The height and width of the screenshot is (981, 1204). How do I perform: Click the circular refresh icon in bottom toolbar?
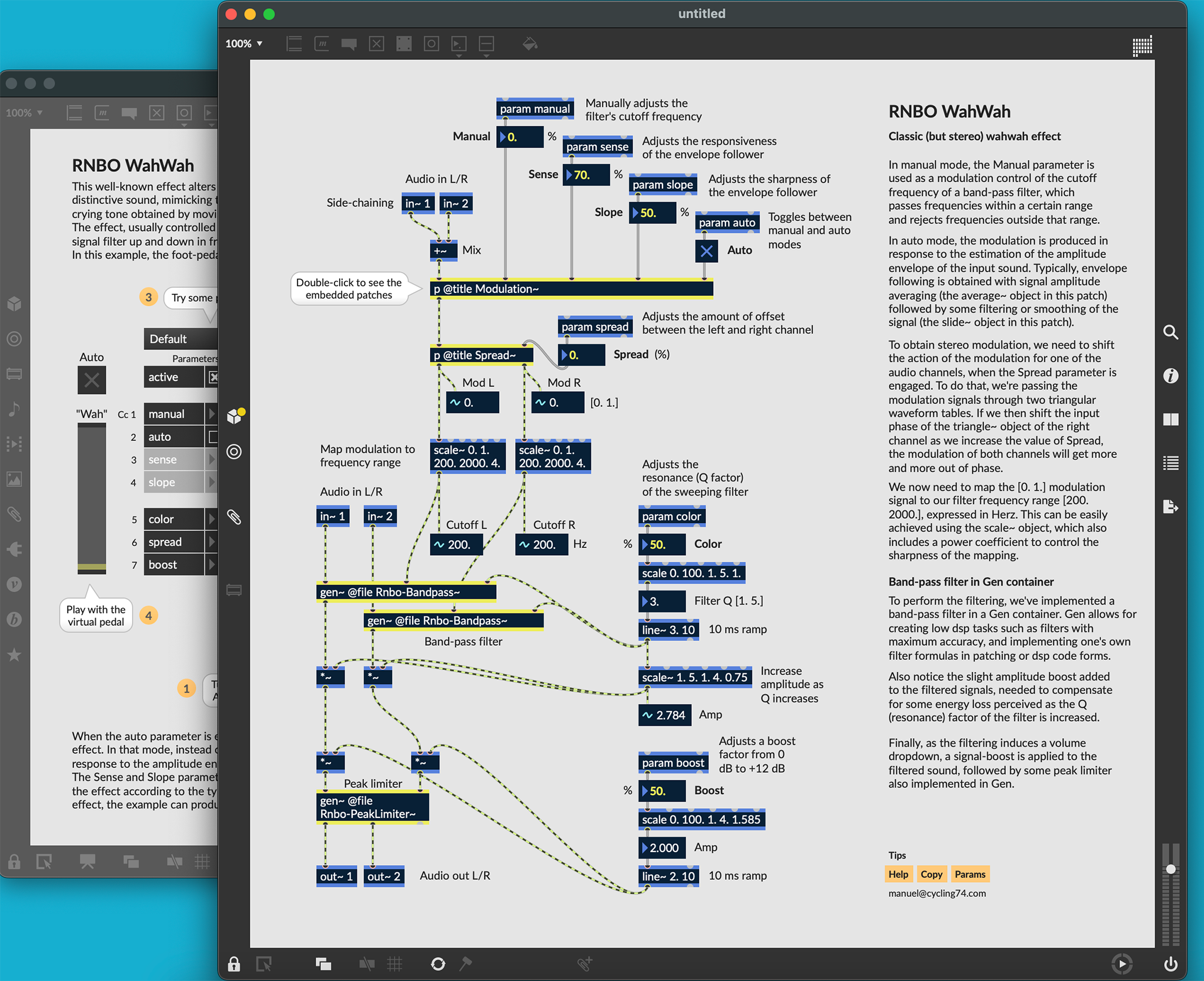click(x=438, y=964)
